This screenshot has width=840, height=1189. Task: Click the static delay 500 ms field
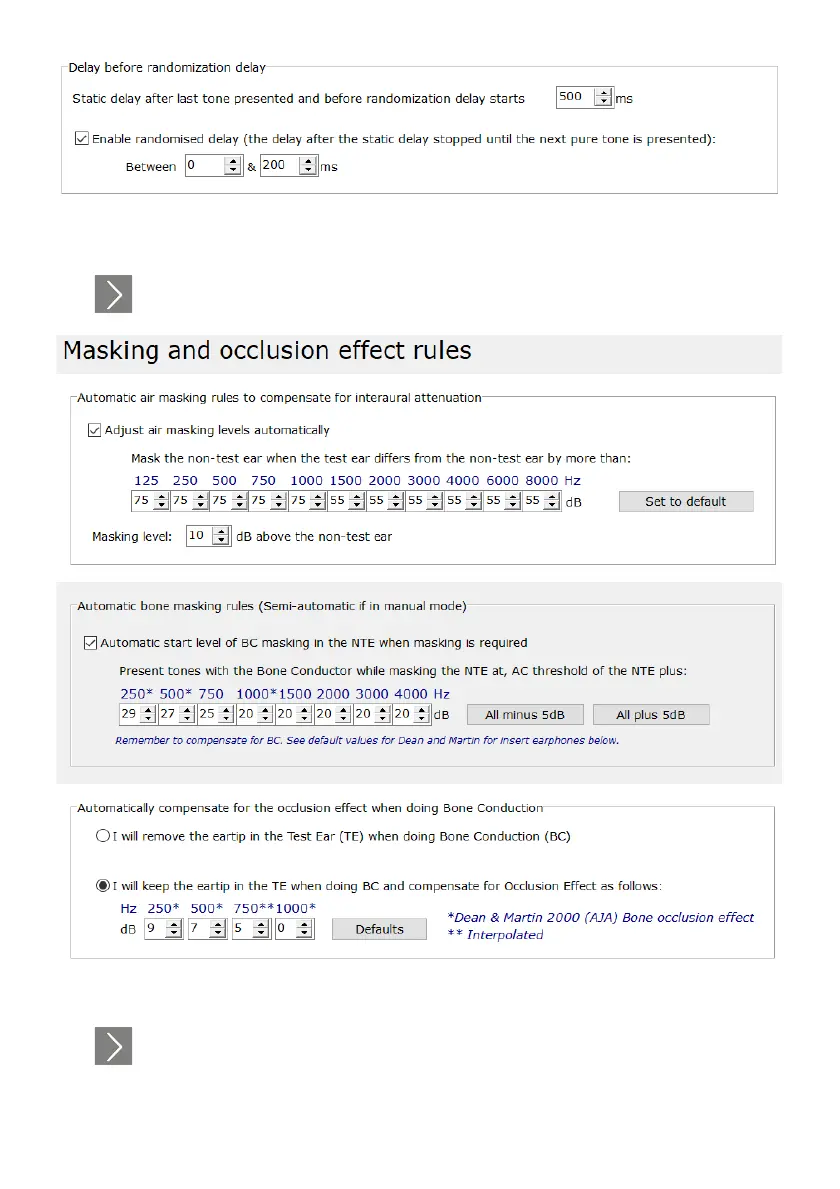tap(574, 97)
